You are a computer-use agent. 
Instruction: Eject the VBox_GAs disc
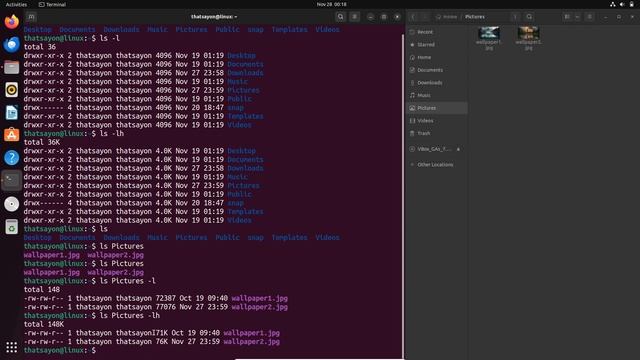(x=458, y=149)
